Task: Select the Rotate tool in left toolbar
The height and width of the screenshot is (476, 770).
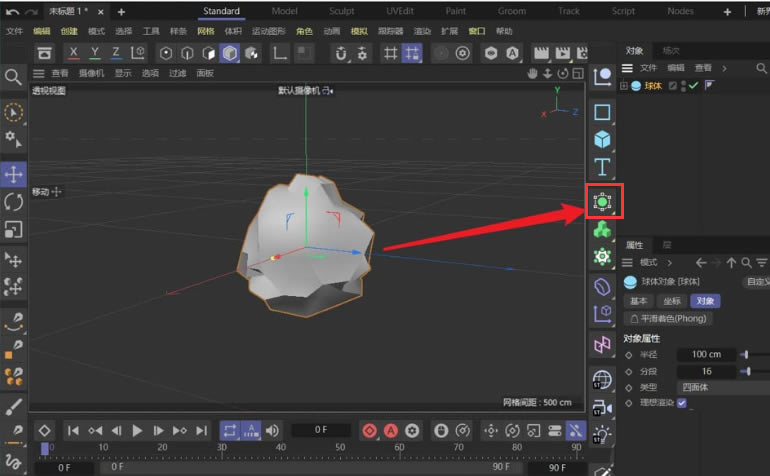Action: click(13, 202)
